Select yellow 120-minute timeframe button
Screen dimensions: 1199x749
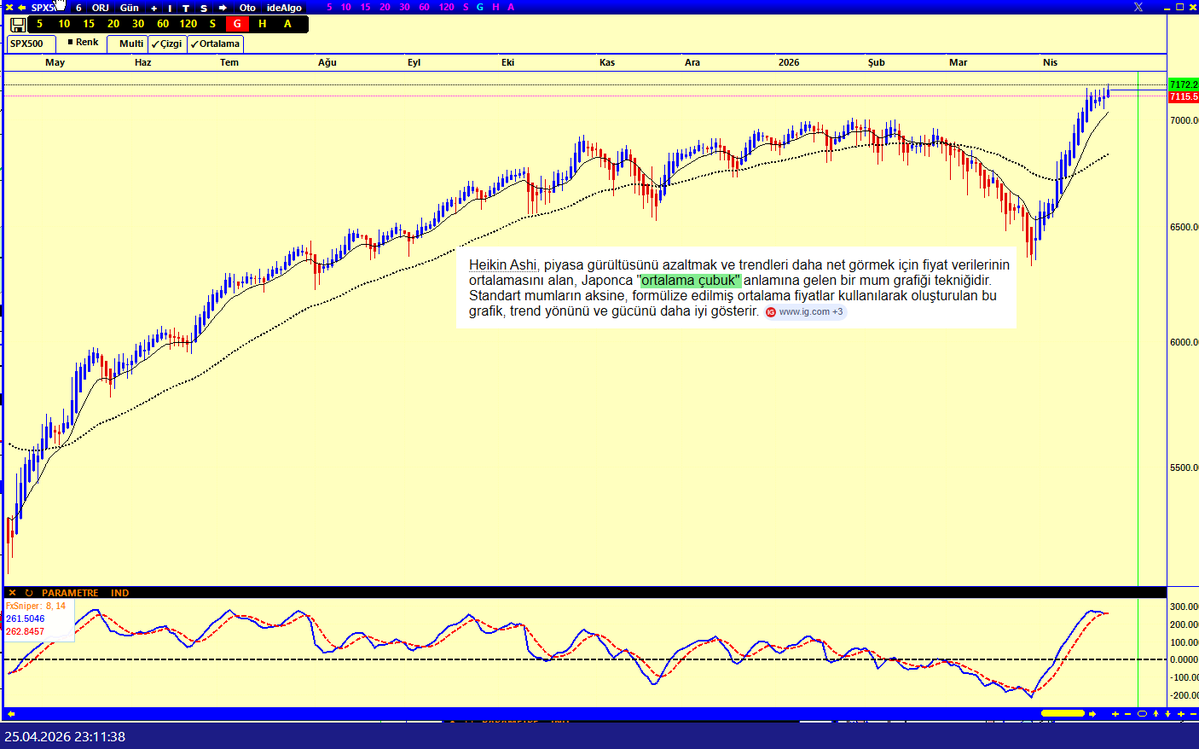(188, 24)
